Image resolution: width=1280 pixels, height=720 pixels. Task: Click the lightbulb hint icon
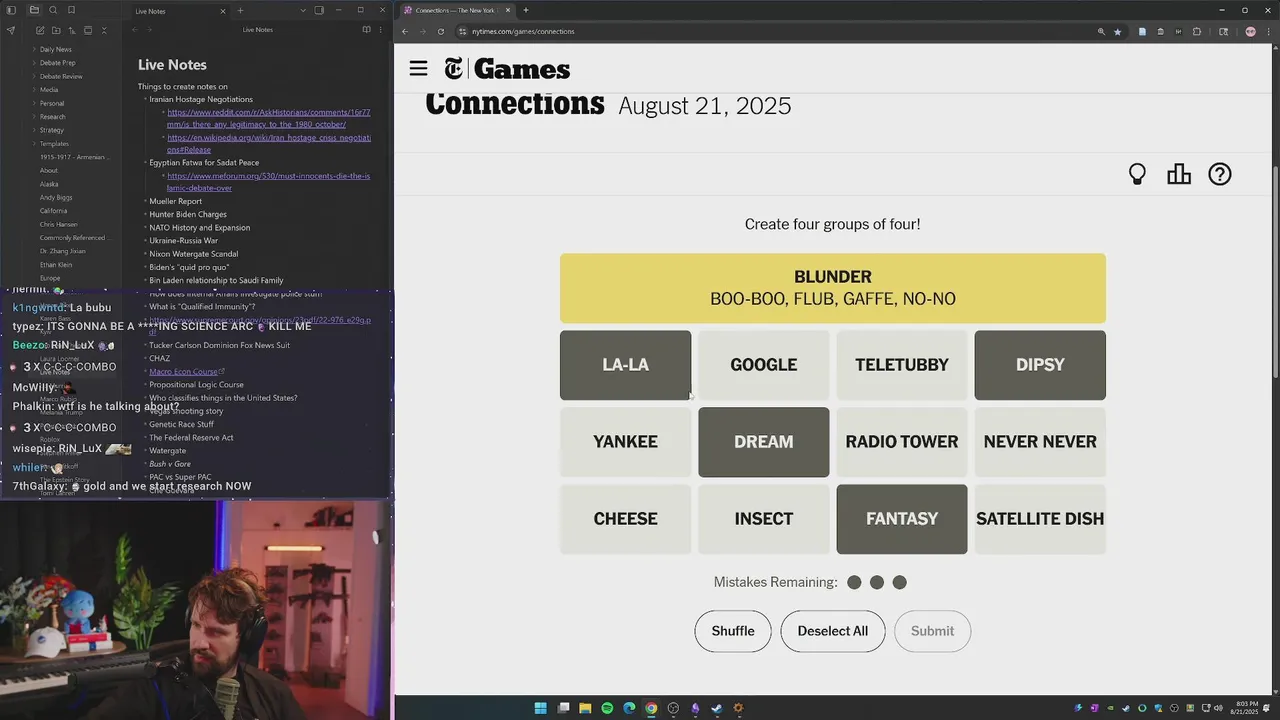(x=1137, y=174)
